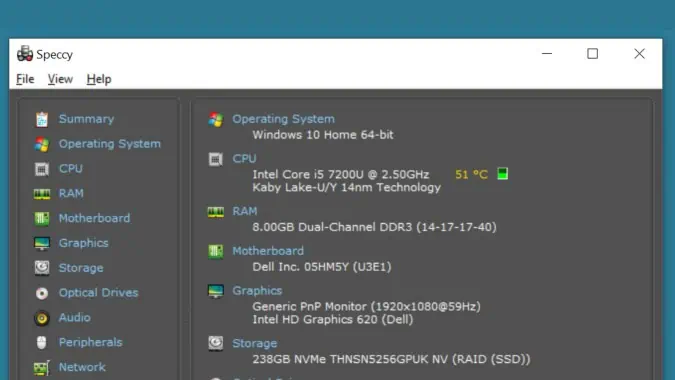Open the Summary icon in sidebar
The width and height of the screenshot is (675, 380).
42,119
